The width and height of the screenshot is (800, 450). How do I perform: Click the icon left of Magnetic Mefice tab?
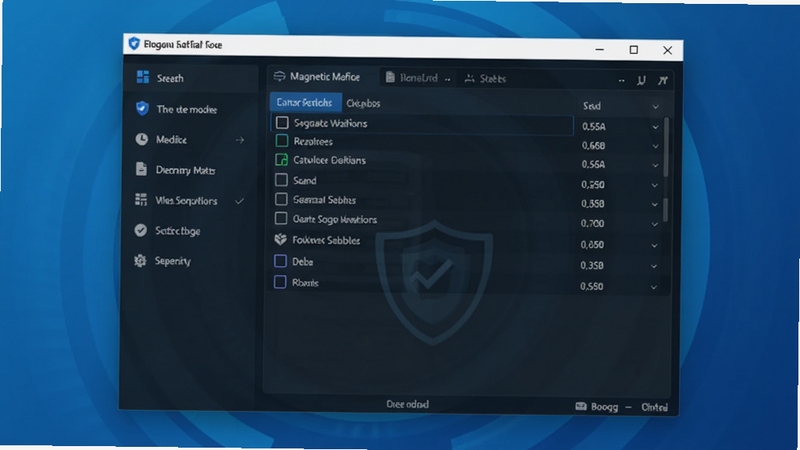click(x=280, y=77)
